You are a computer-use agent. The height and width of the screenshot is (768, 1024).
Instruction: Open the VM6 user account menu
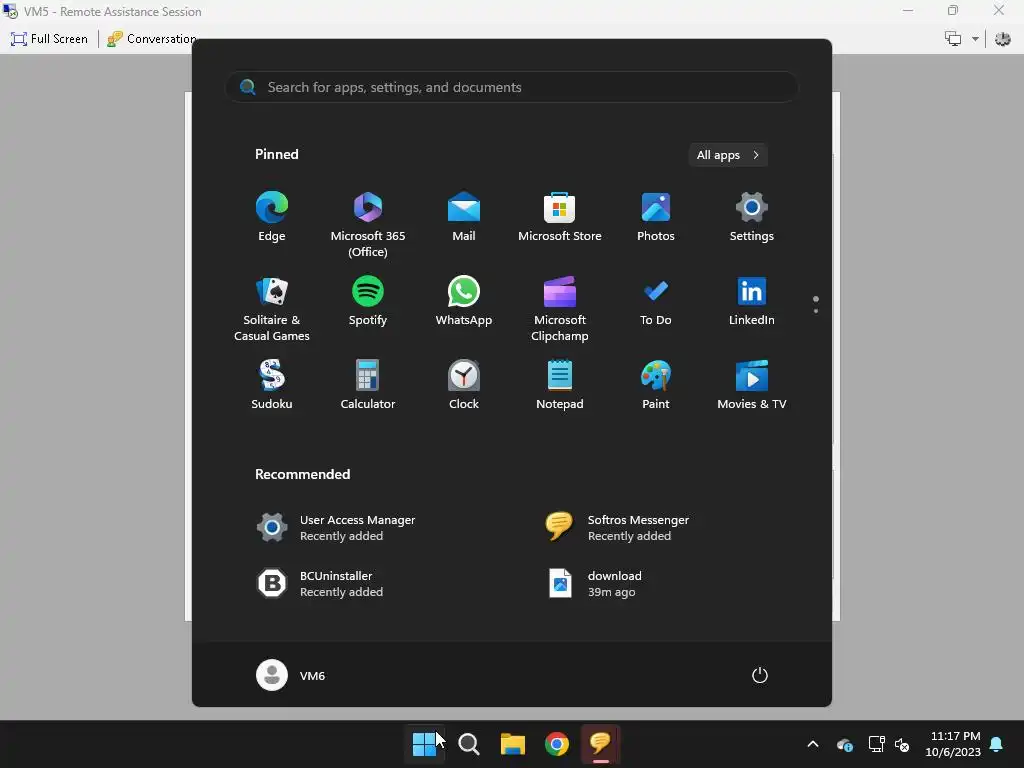[291, 675]
